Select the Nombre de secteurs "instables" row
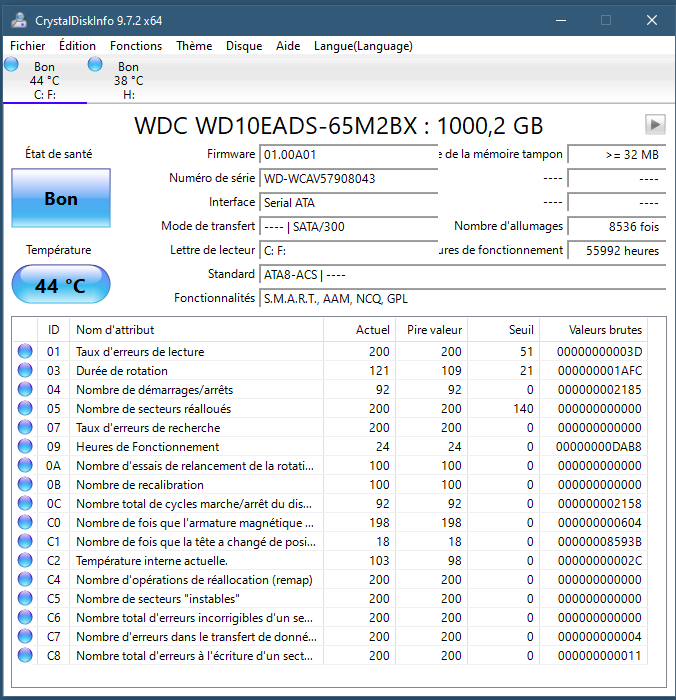This screenshot has height=700, width=676. tap(330, 599)
